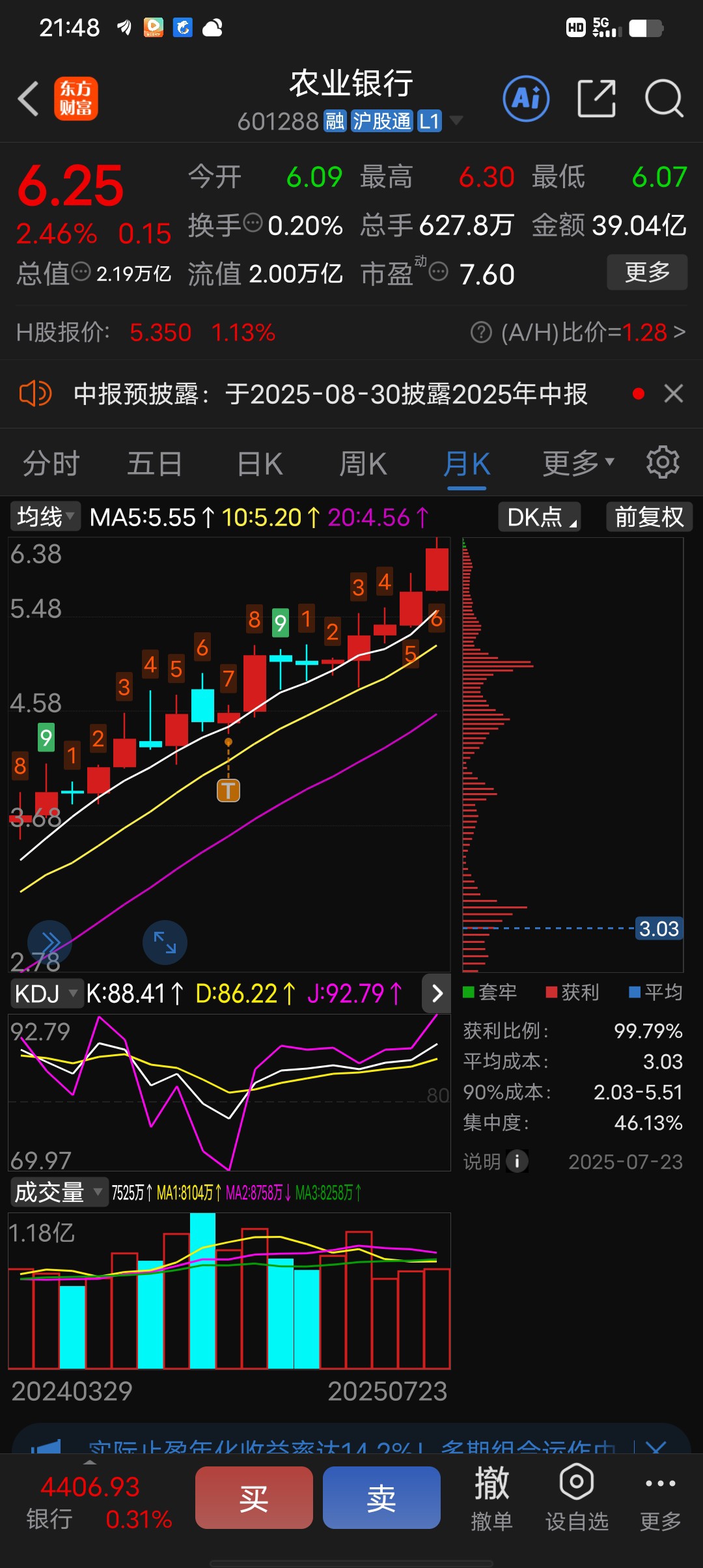The height and width of the screenshot is (1568, 703).
Task: Open 成交量 indicator dropdown
Action: 59,1192
